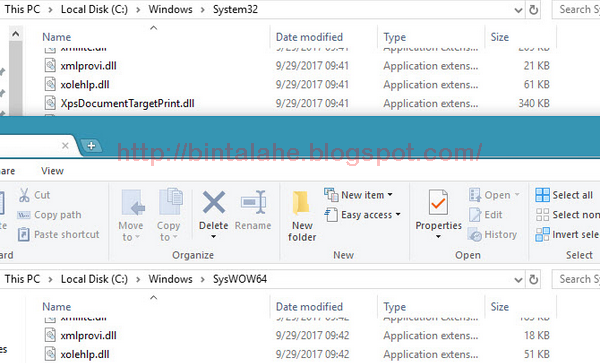
Task: Click Windows breadcrumb in System32 address bar
Action: click(171, 10)
